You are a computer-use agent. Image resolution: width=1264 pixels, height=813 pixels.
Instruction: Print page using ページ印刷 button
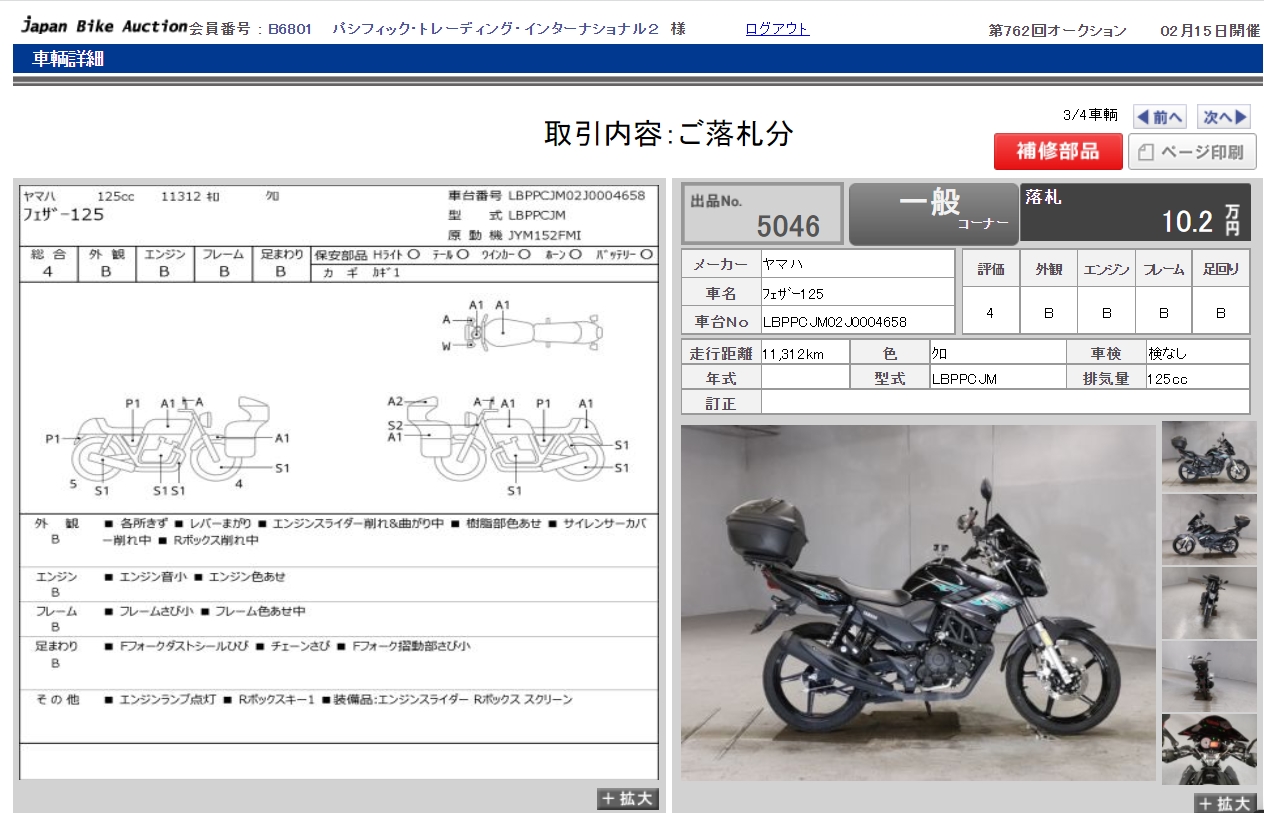[1192, 152]
